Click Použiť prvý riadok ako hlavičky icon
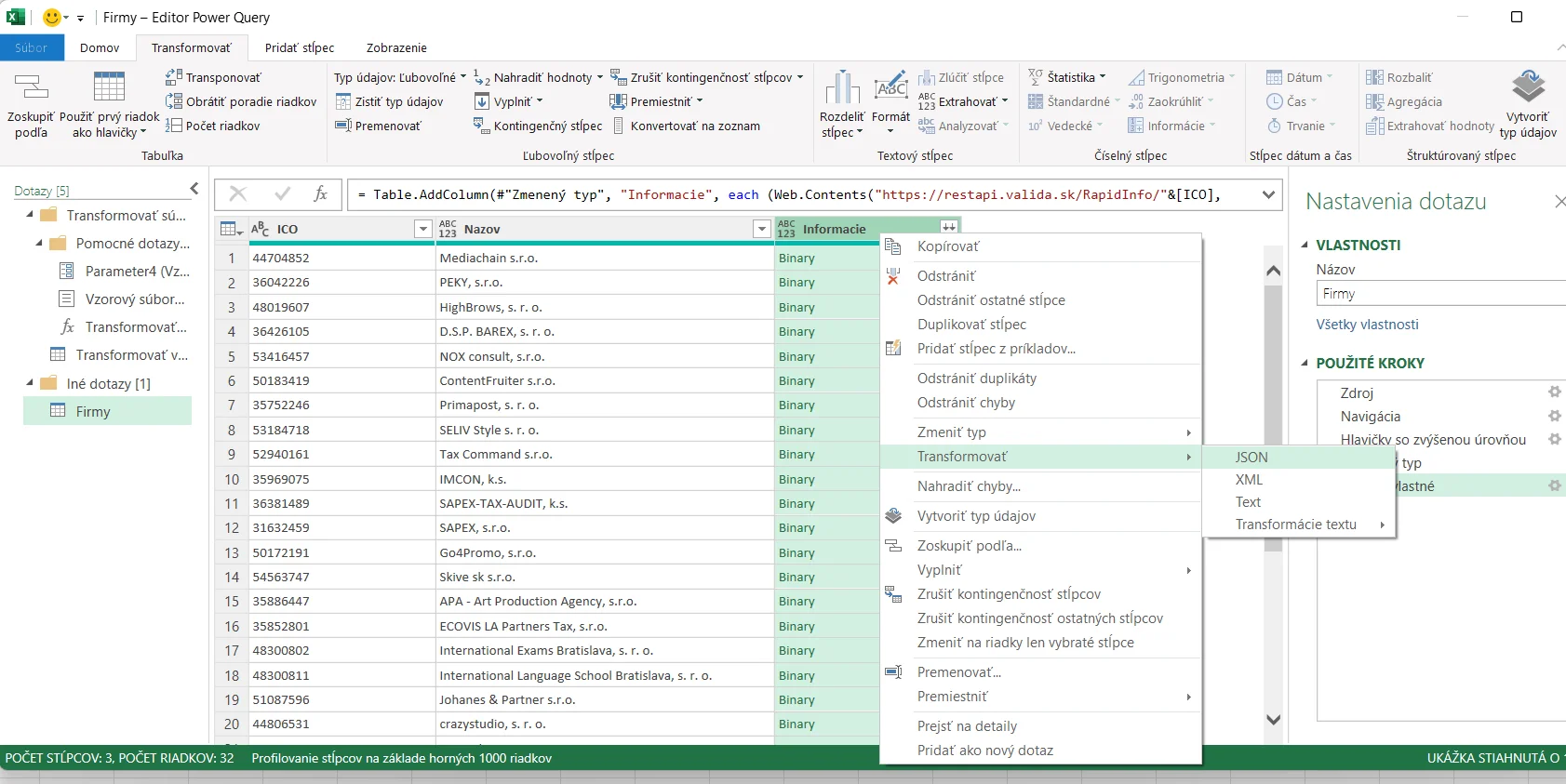This screenshot has height=784, width=1566. pyautogui.click(x=109, y=86)
